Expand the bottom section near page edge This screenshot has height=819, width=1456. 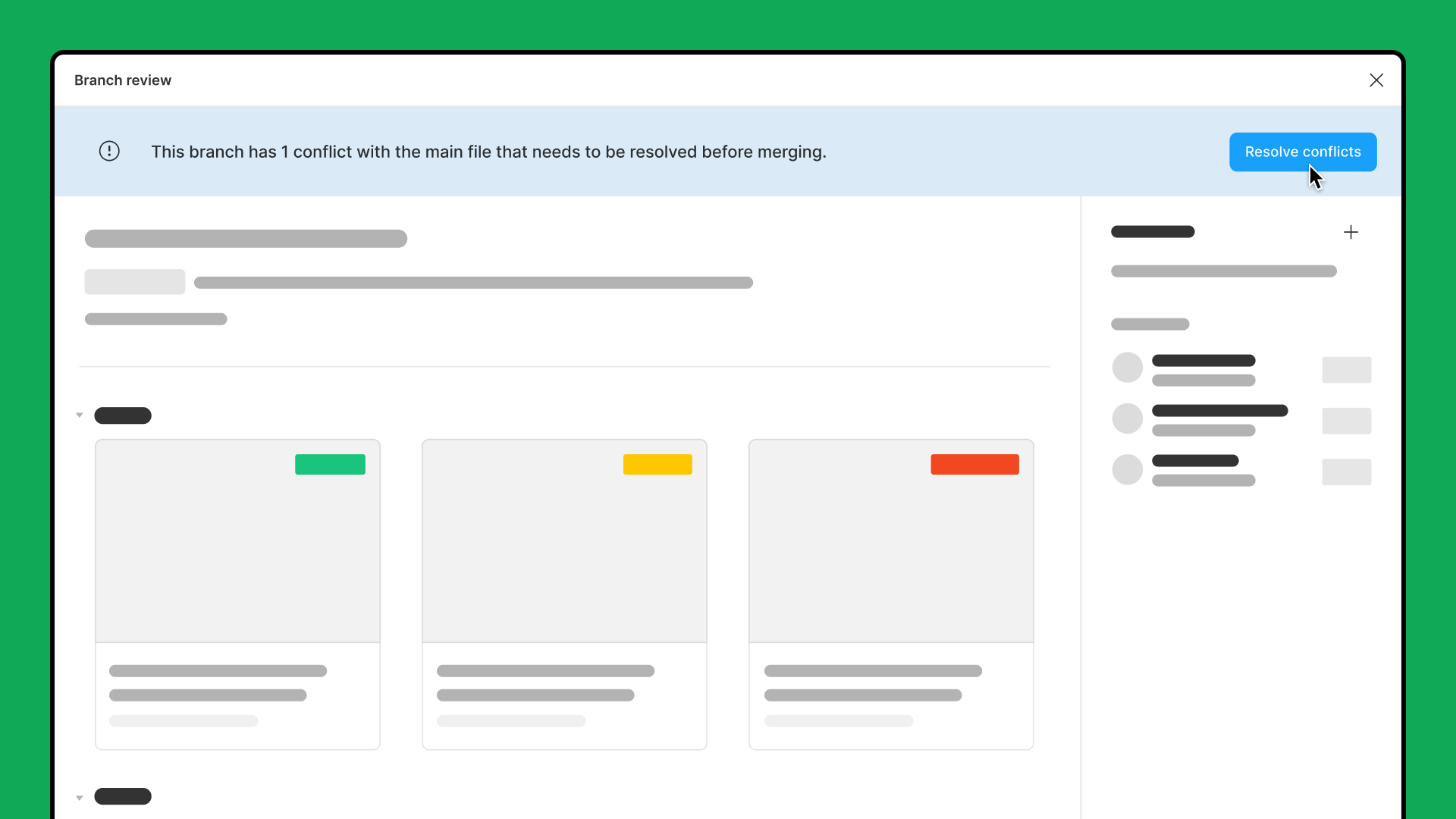(x=80, y=796)
